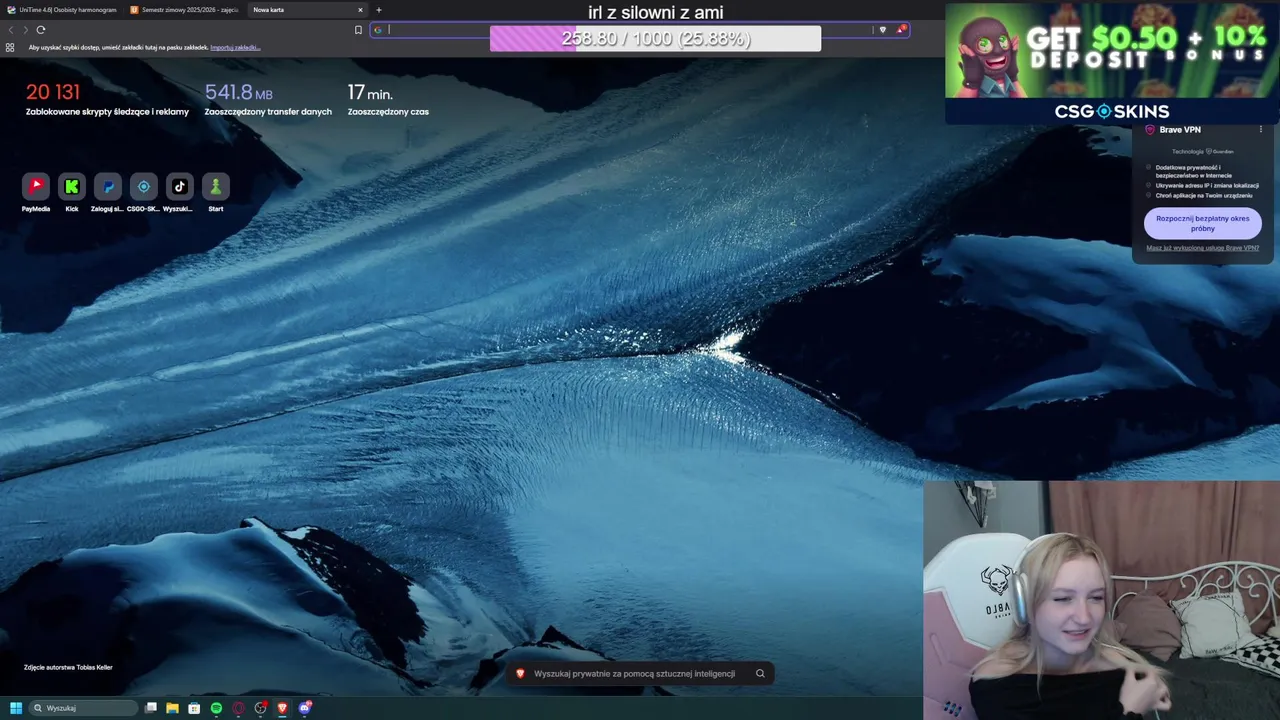1280x720 pixels.
Task: Open the Windows Start menu
Action: tap(16, 708)
